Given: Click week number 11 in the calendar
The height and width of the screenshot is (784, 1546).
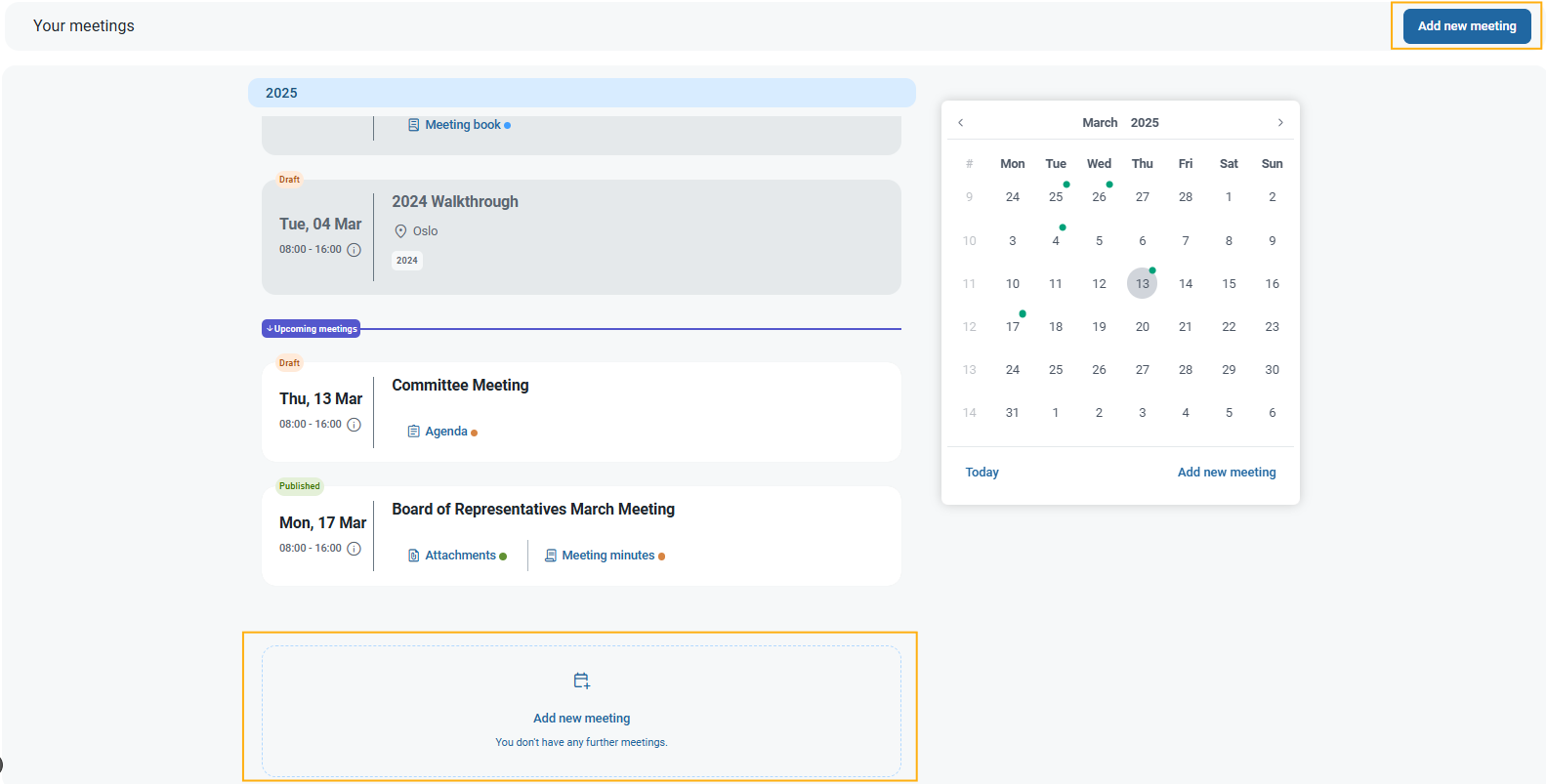Looking at the screenshot, I should click(x=970, y=284).
